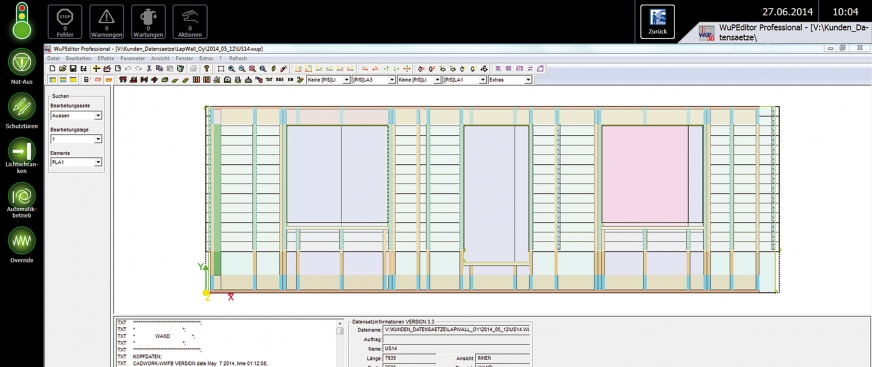Click the 27.06.2014 date display
Image resolution: width=872 pixels, height=367 pixels.
click(x=787, y=11)
